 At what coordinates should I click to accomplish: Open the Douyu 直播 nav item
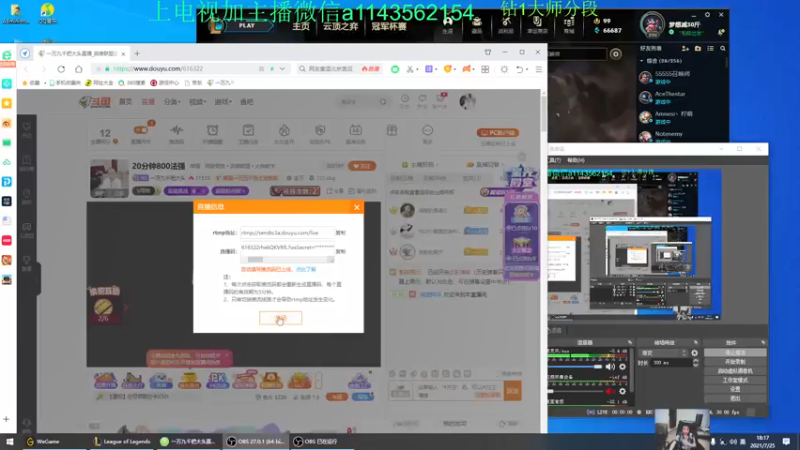pos(148,102)
